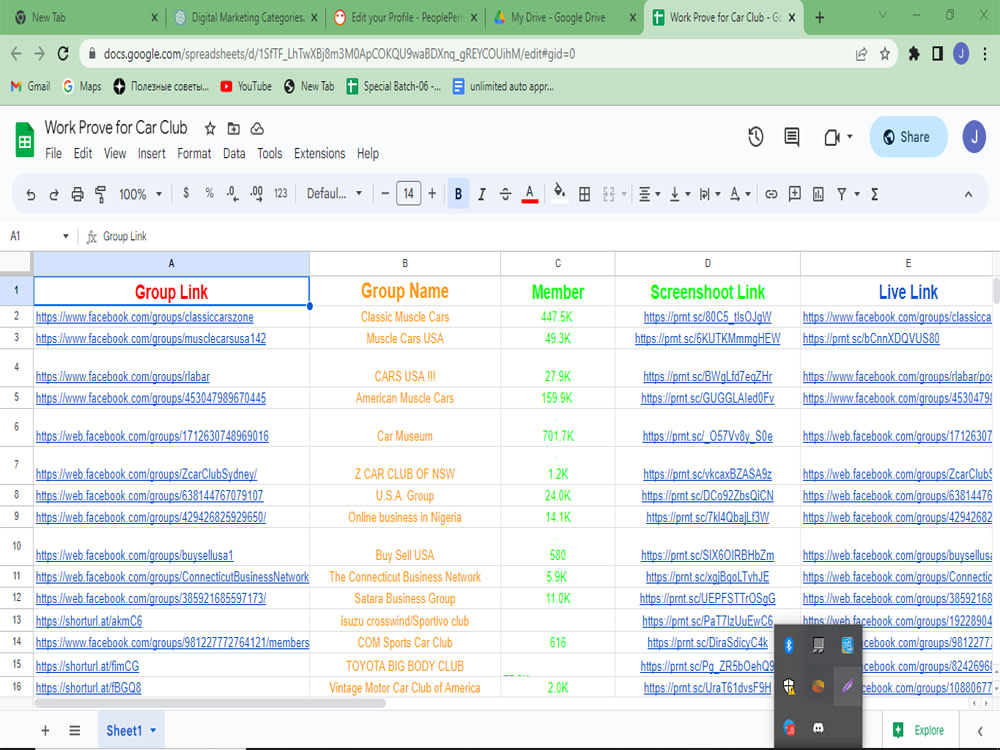This screenshot has width=1000, height=750.
Task: Star the Work Prove for Car Club document
Action: click(210, 129)
